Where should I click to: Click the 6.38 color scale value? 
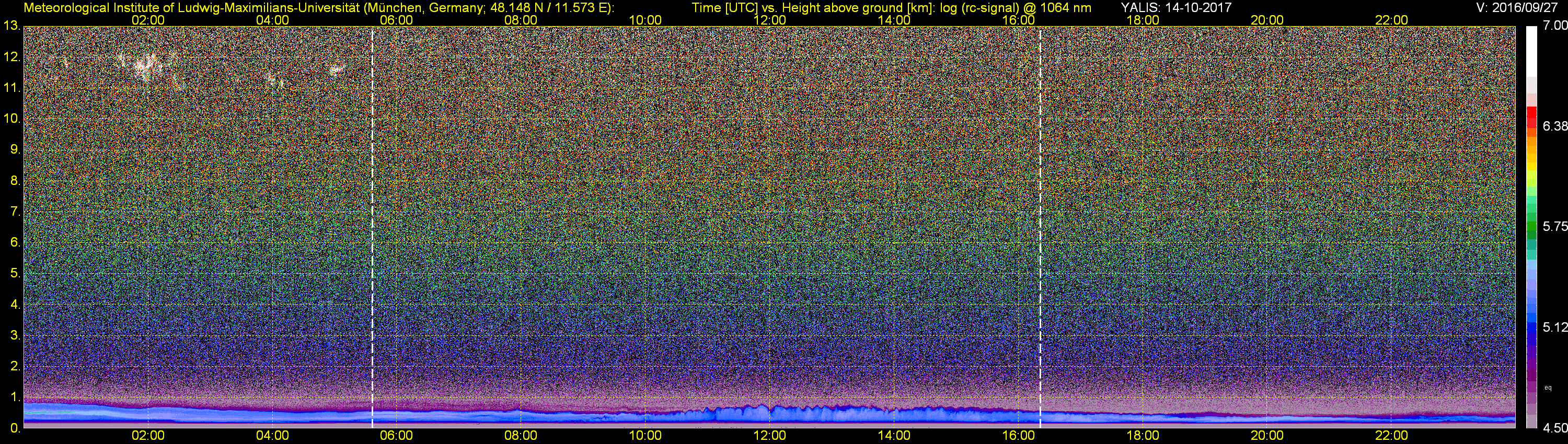[1554, 126]
